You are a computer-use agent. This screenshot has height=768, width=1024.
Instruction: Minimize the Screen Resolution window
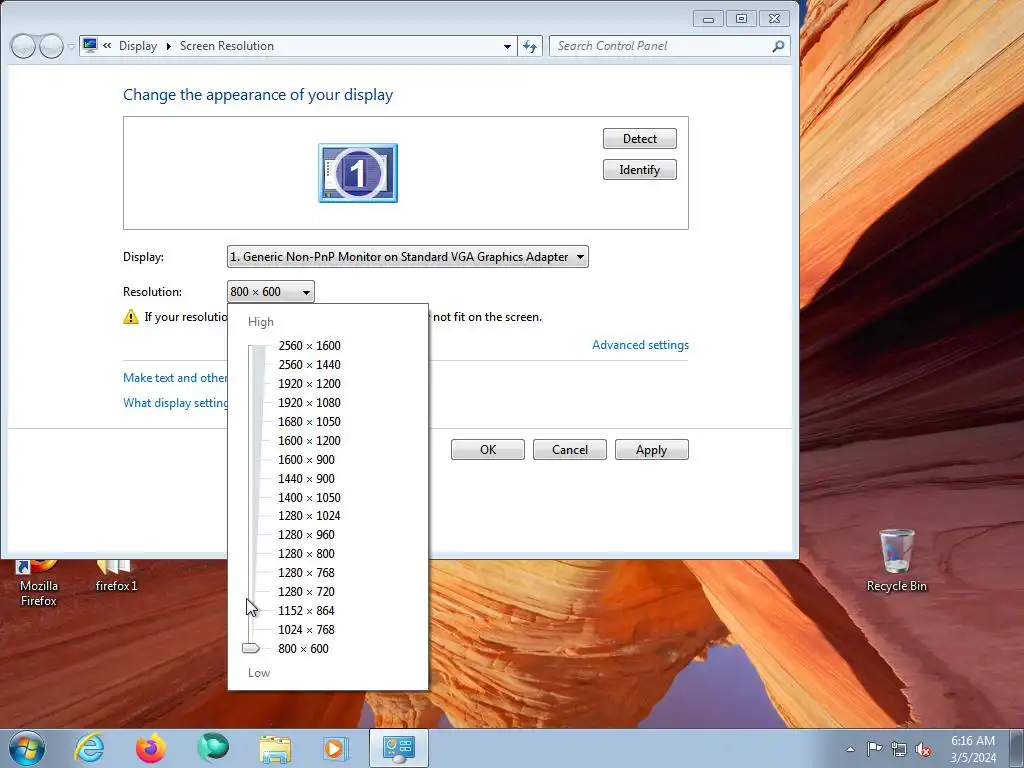click(x=709, y=18)
